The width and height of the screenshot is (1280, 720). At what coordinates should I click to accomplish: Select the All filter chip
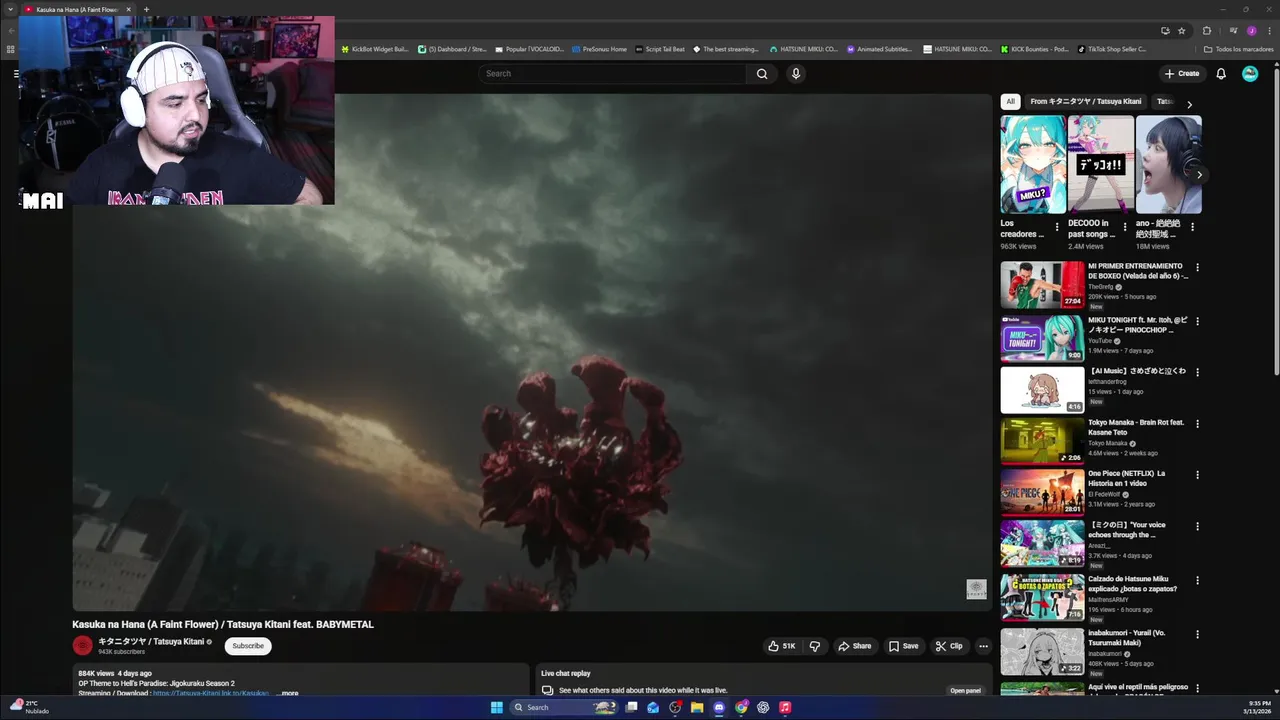(1010, 101)
